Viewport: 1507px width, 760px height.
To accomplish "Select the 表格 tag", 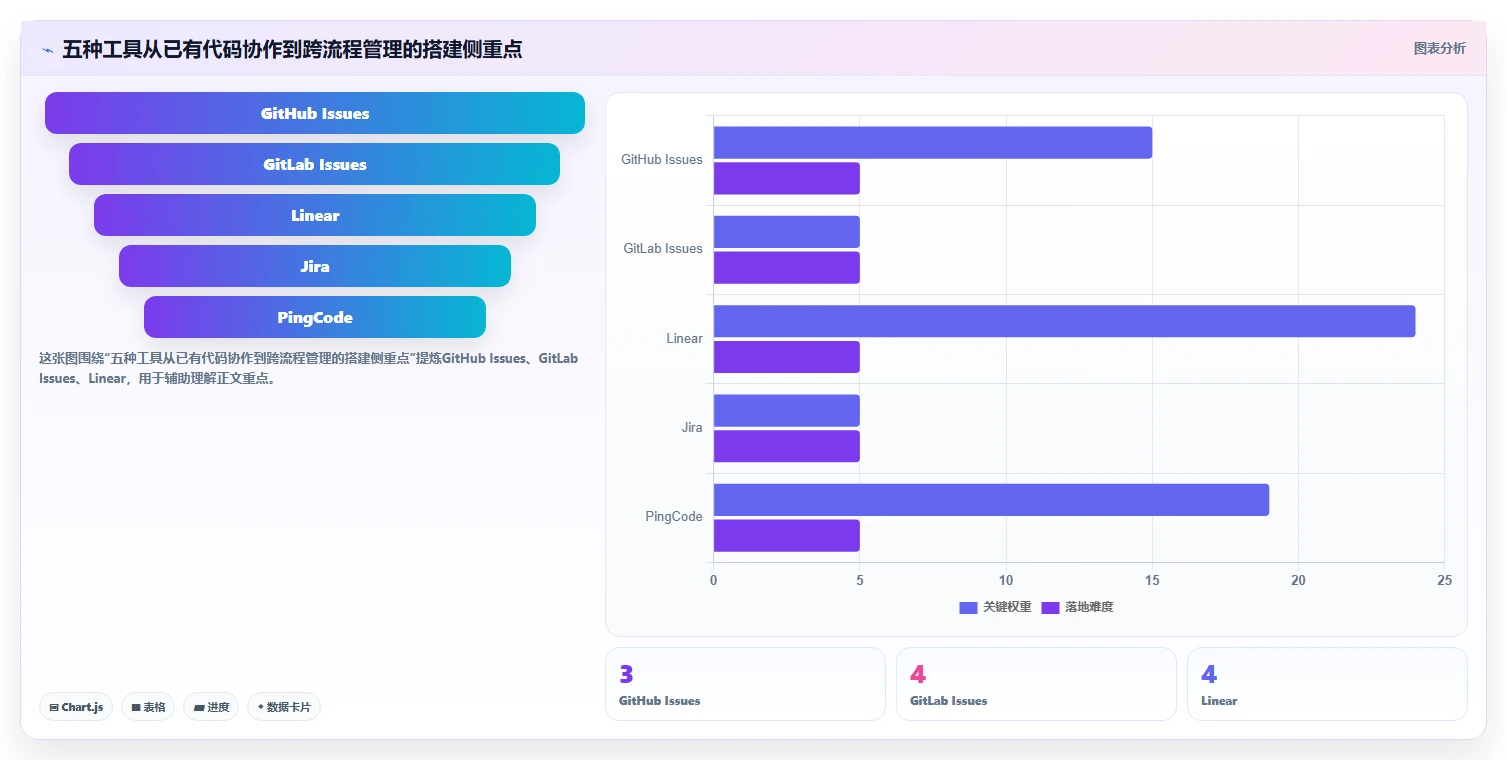I will point(148,707).
